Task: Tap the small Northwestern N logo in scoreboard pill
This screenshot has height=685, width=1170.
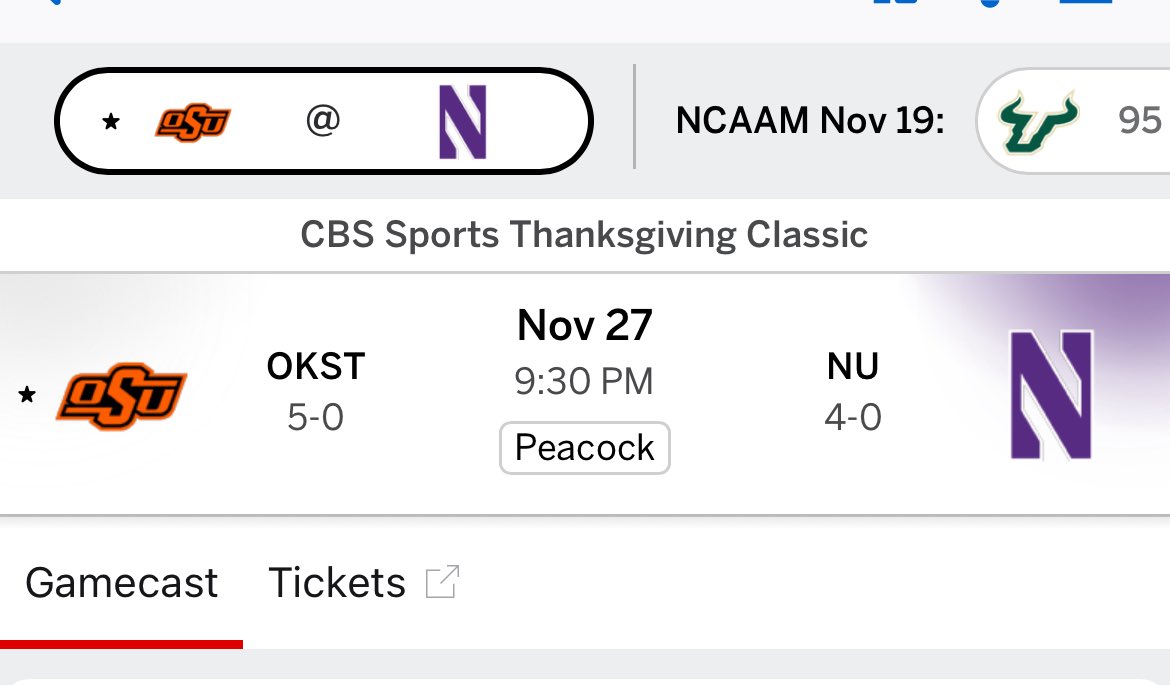Action: pyautogui.click(x=463, y=122)
